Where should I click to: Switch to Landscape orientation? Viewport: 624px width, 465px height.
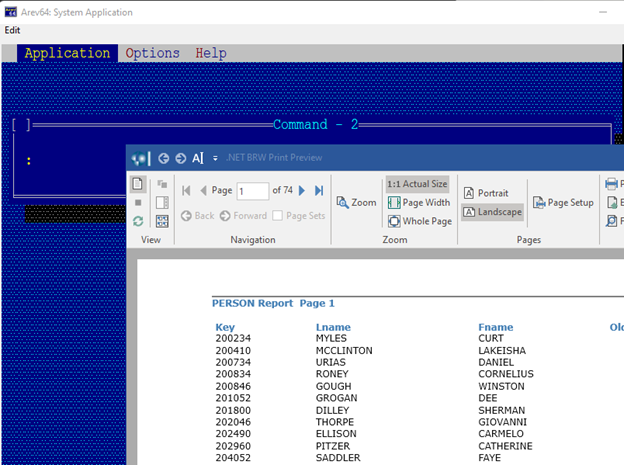(492, 212)
